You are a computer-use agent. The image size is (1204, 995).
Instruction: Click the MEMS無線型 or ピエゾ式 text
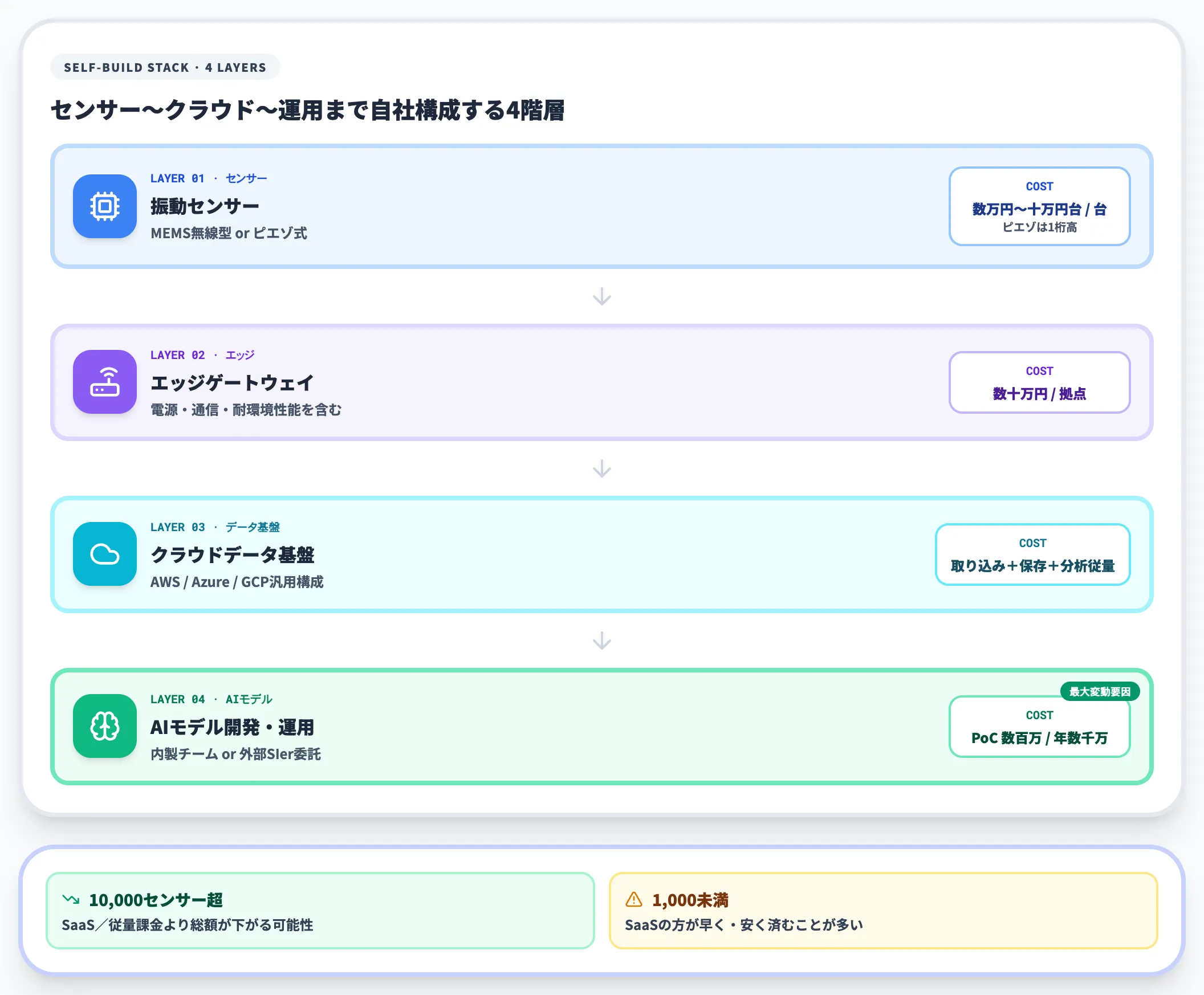point(229,233)
